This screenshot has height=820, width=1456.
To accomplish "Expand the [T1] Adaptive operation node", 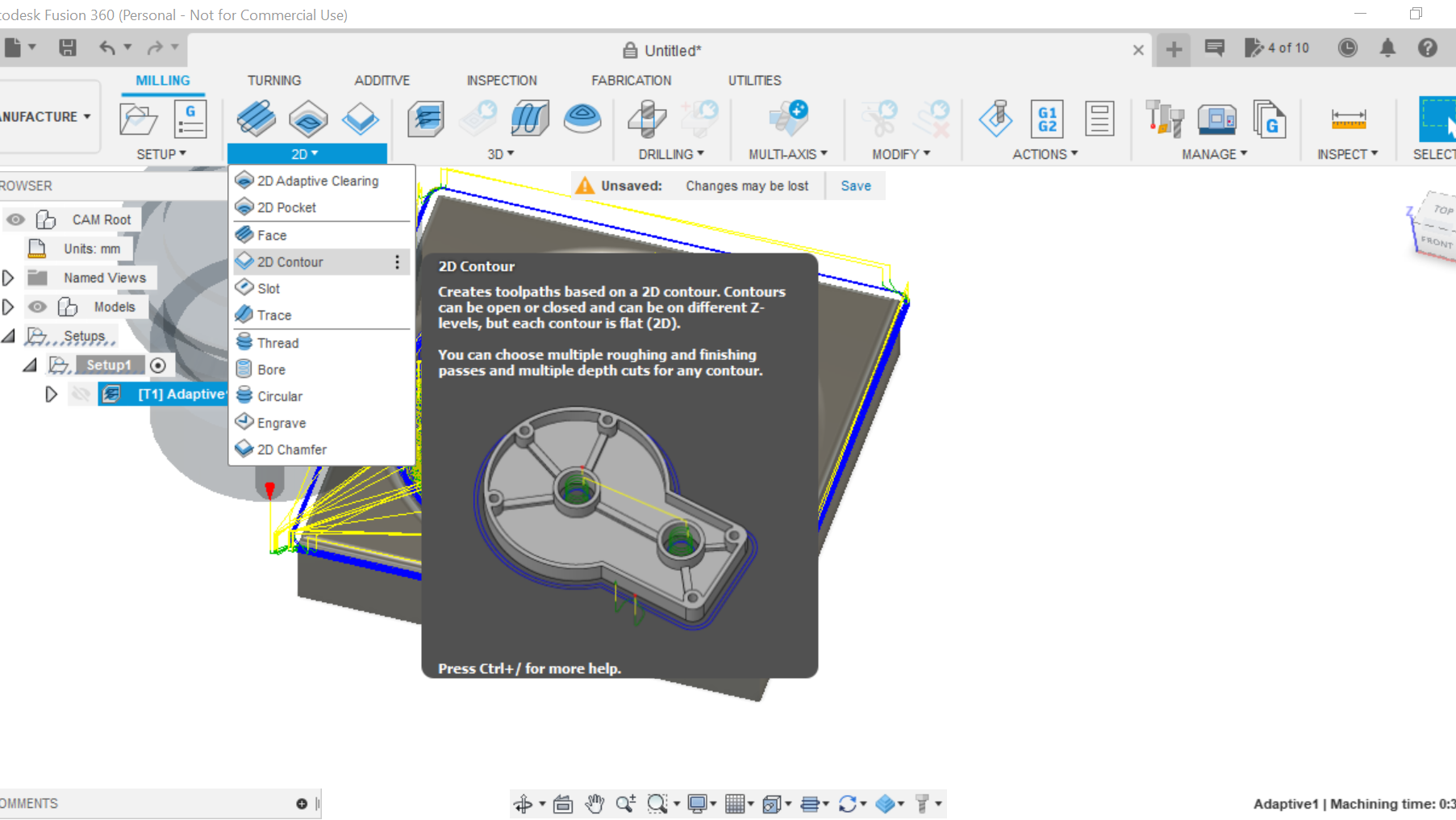I will click(x=51, y=394).
